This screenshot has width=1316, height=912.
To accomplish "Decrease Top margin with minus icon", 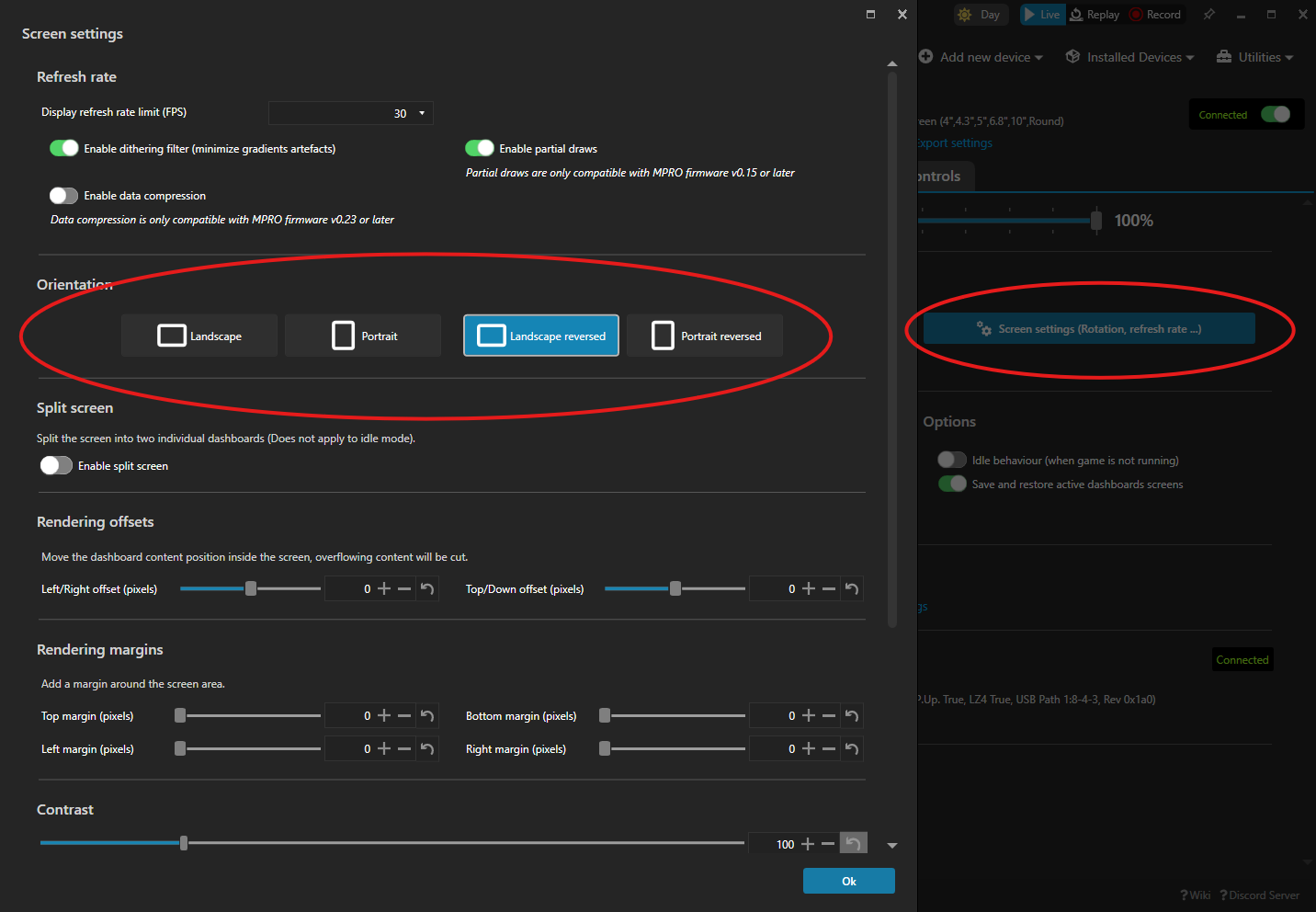I will [x=404, y=716].
